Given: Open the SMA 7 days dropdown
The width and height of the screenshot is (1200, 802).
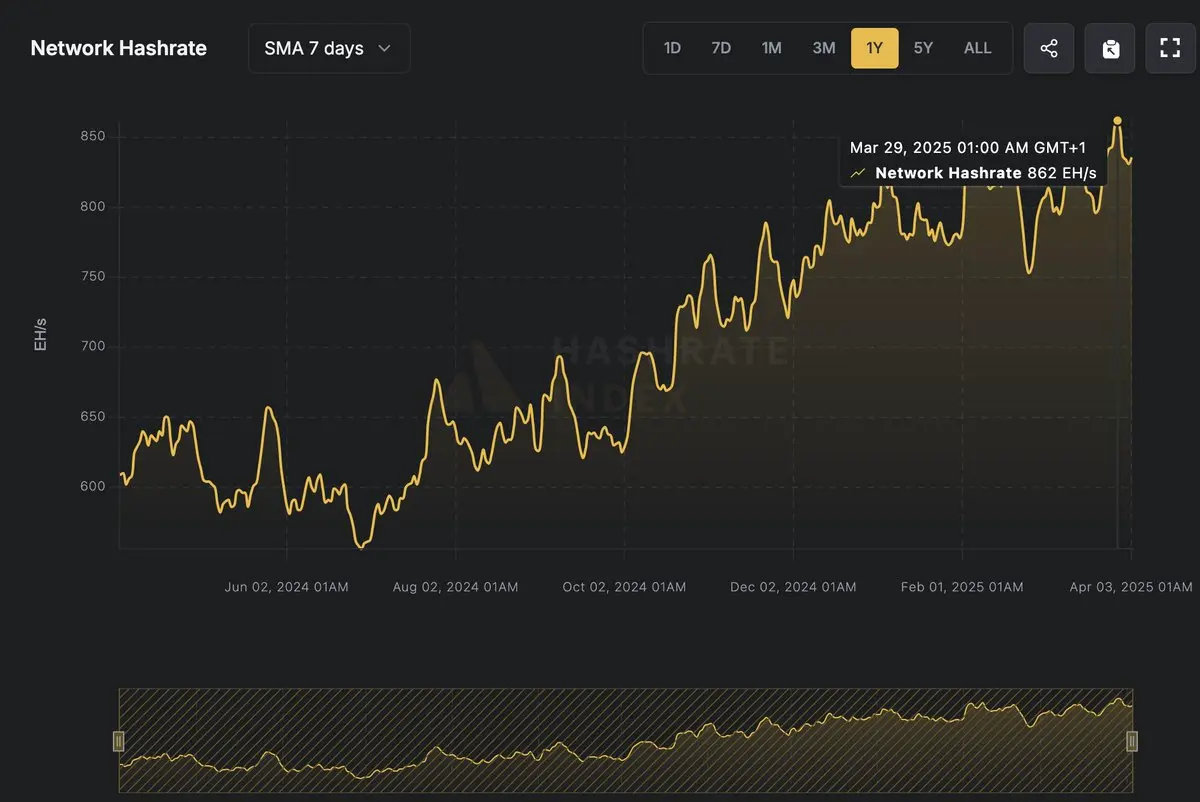Looking at the screenshot, I should pos(329,48).
